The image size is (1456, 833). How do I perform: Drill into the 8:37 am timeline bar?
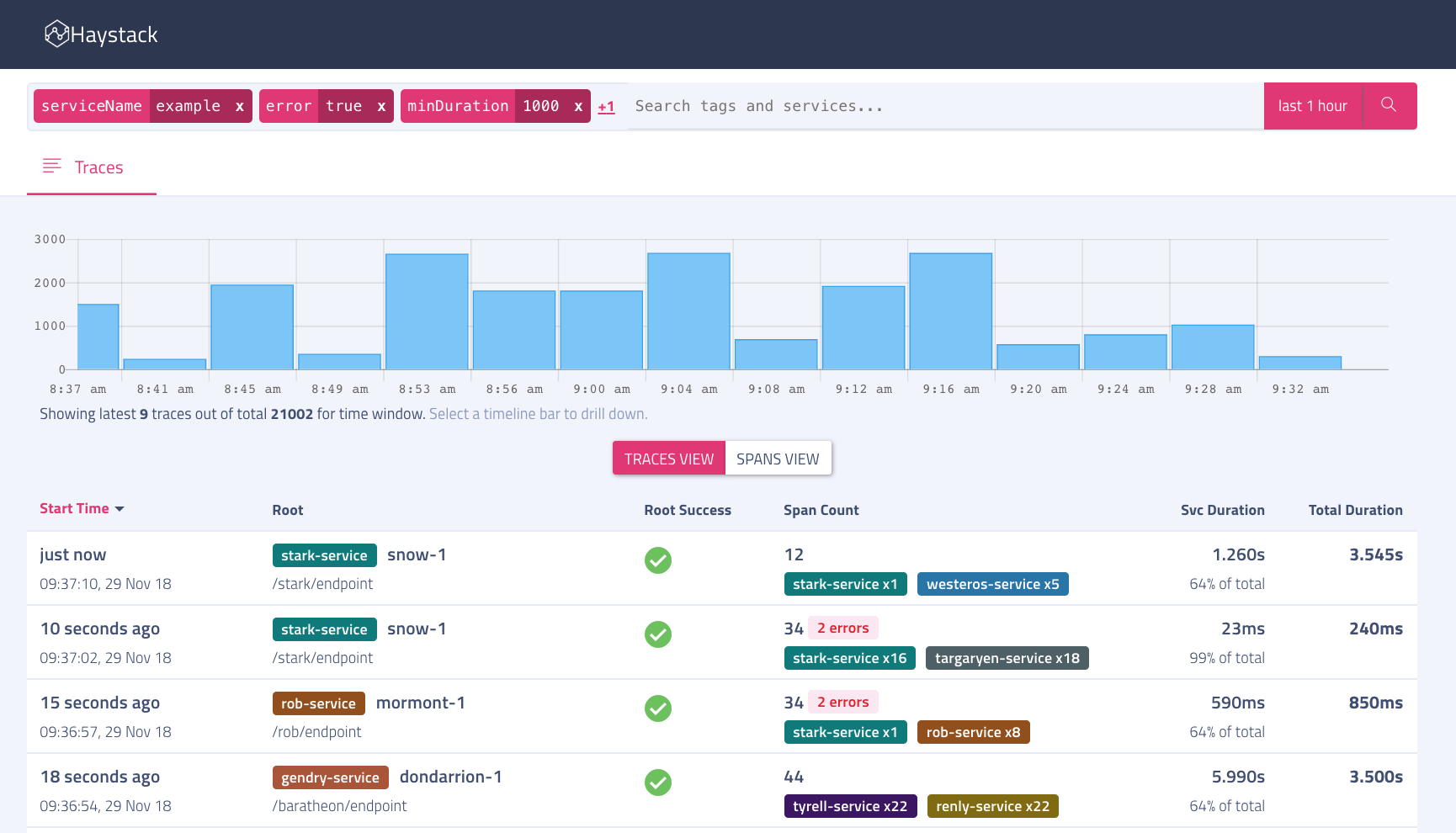[98, 337]
